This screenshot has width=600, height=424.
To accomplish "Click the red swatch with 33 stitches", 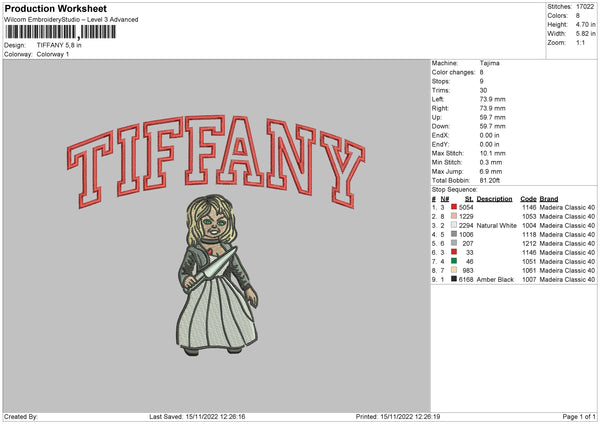I will tap(452, 252).
